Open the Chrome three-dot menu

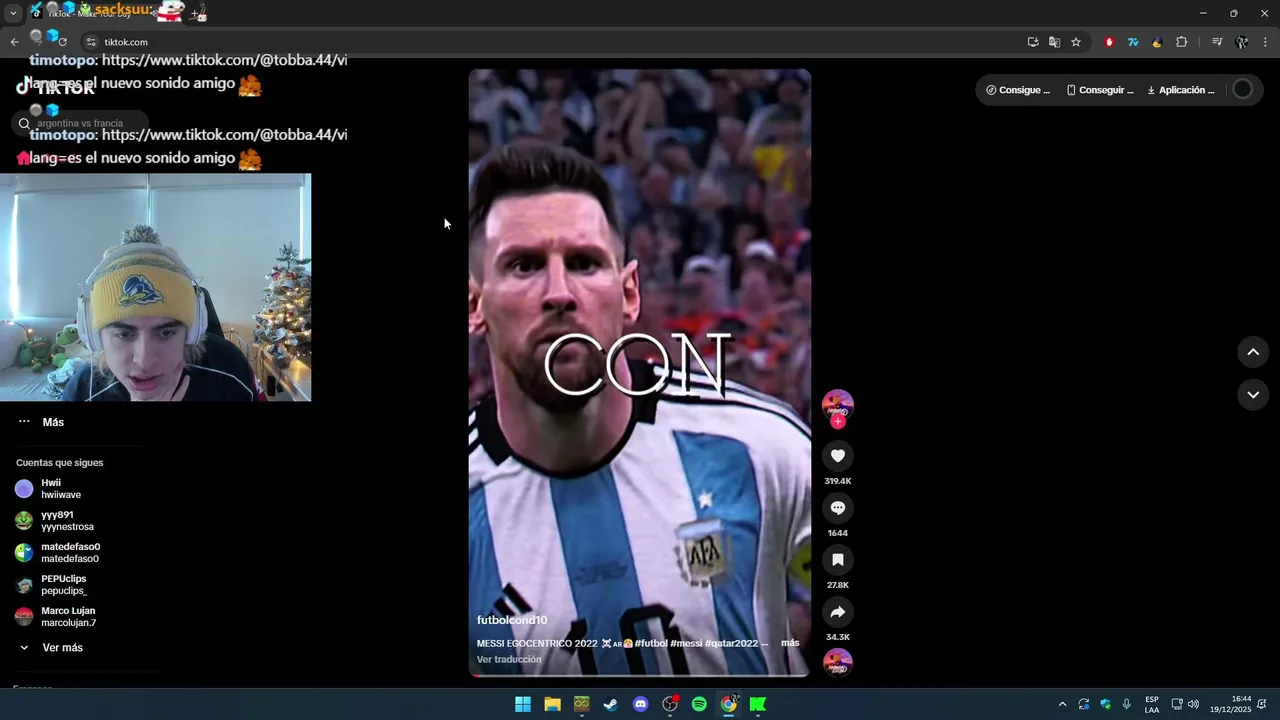1266,42
